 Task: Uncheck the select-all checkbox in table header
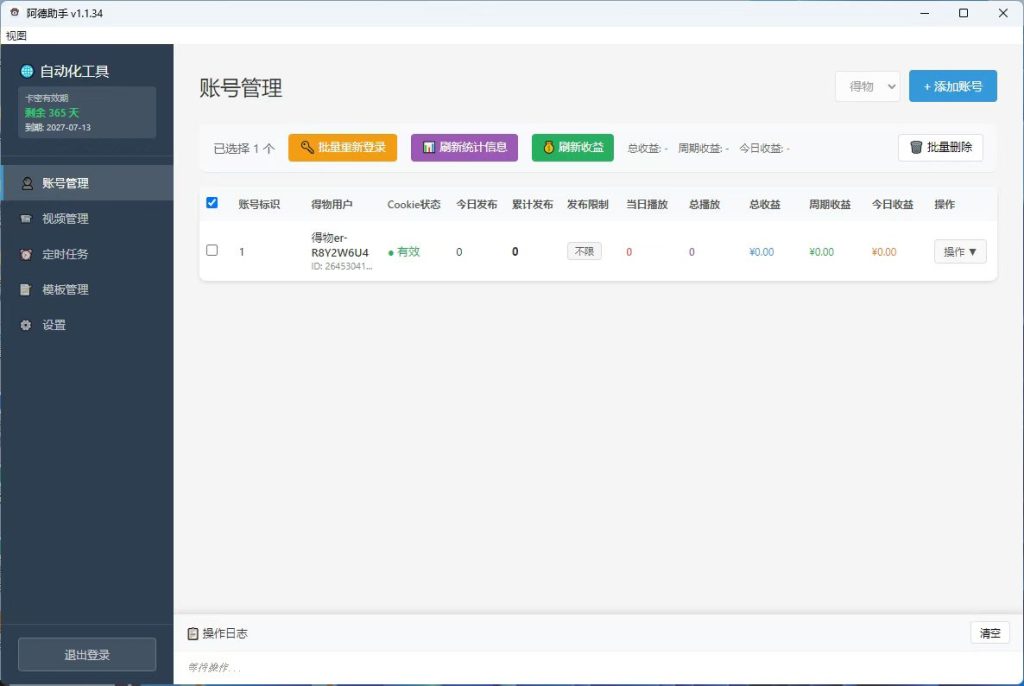212,203
